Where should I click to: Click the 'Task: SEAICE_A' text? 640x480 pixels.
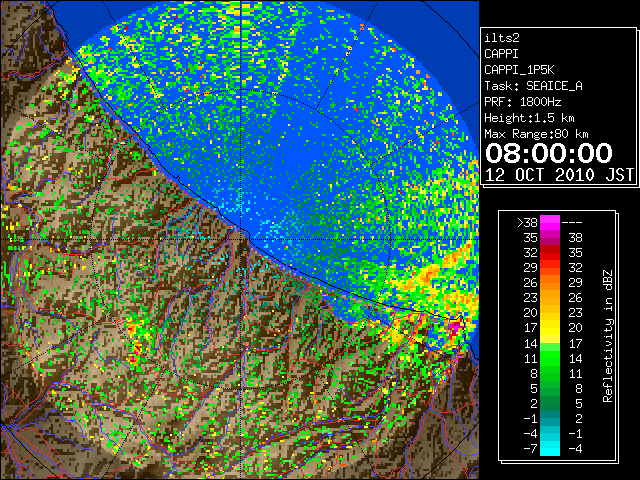[533, 86]
